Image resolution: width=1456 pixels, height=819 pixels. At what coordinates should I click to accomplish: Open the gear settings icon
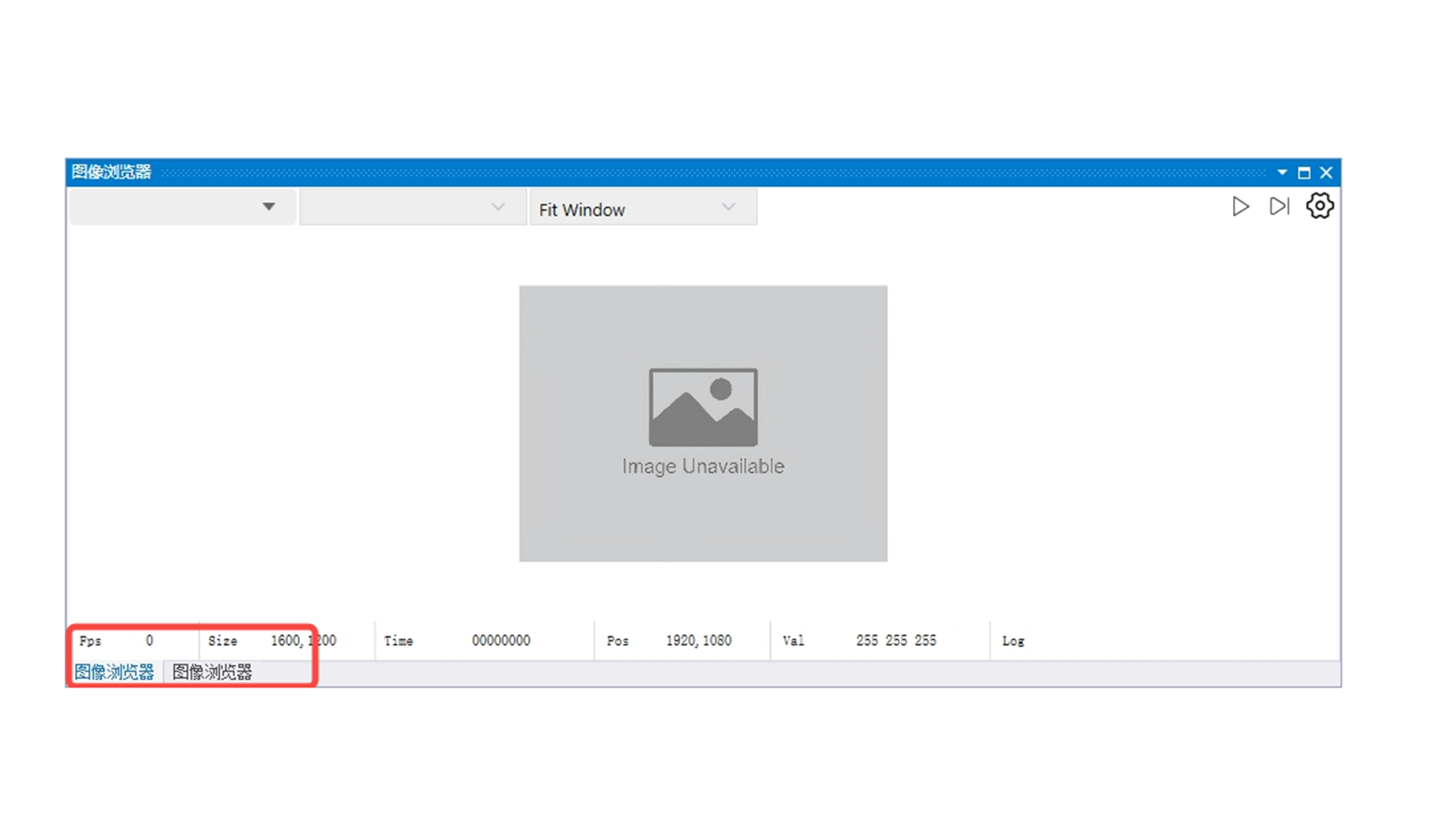pyautogui.click(x=1319, y=206)
